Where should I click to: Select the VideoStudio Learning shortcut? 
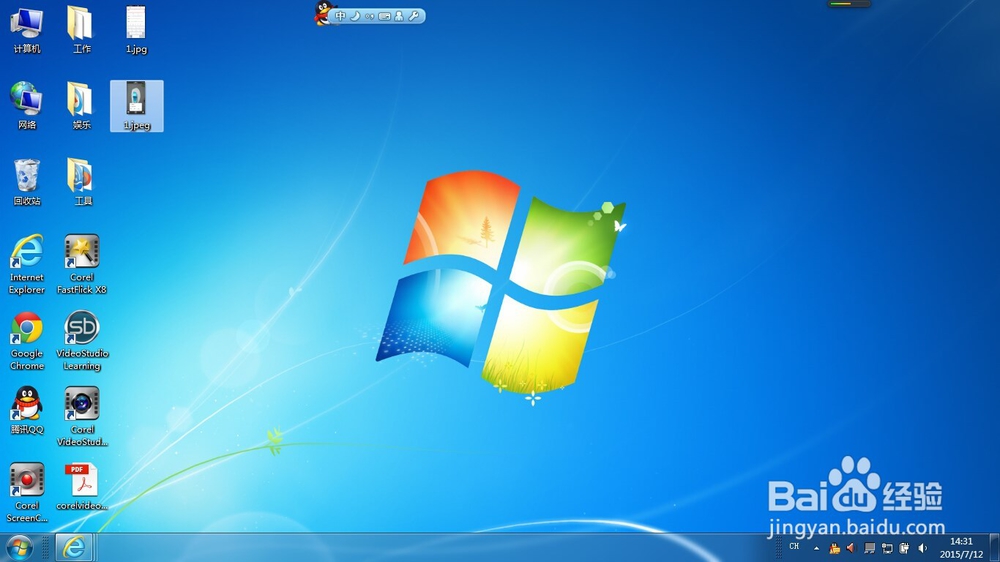point(82,341)
